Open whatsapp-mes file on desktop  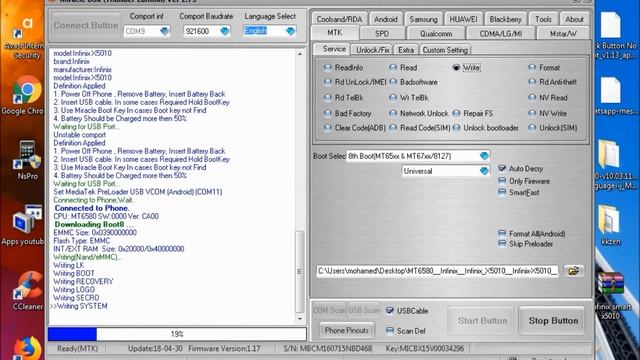(611, 96)
